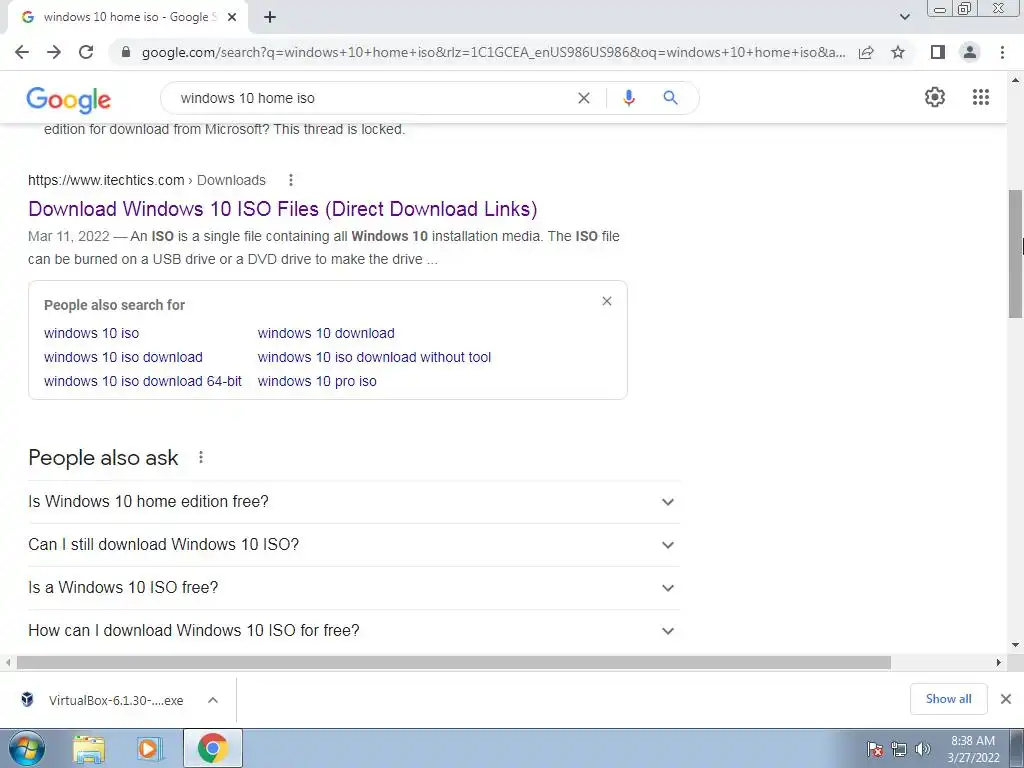Expand 'Is Windows 10 home edition free?'

click(x=354, y=502)
